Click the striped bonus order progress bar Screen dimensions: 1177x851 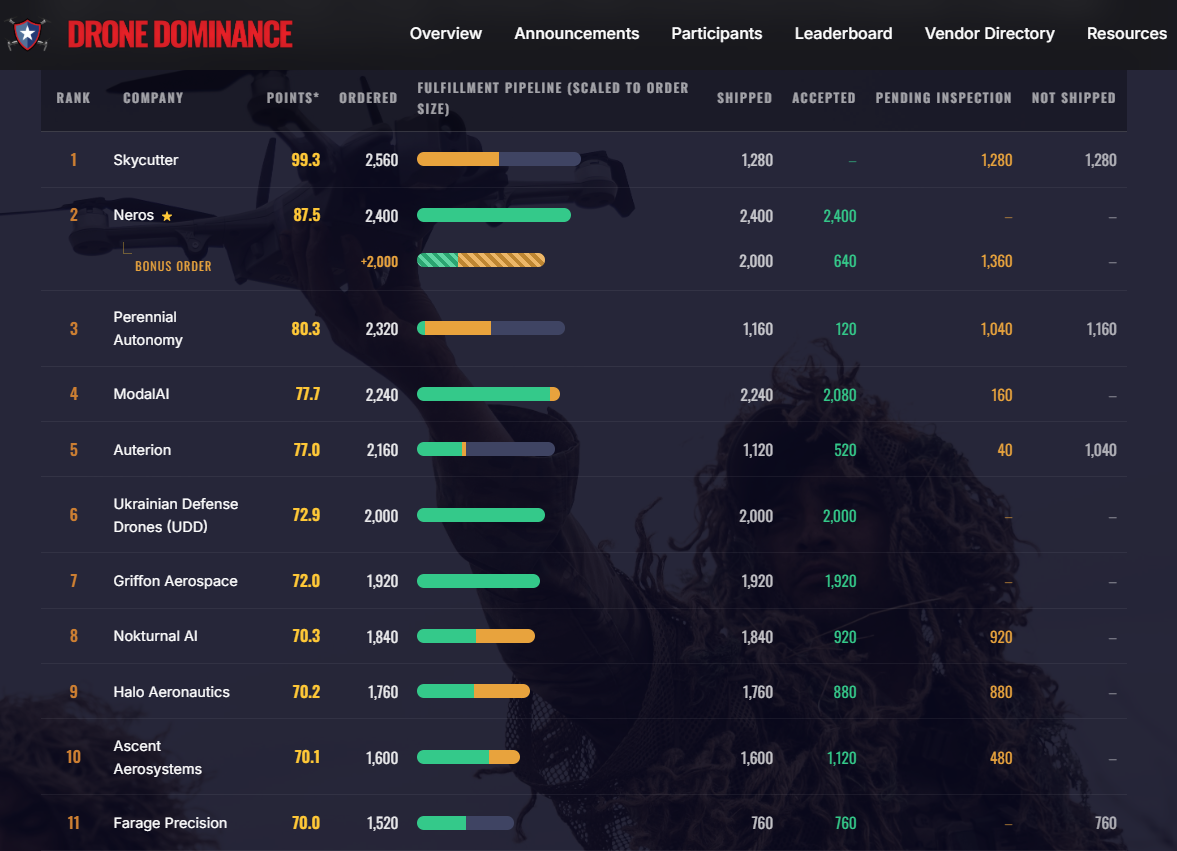[x=481, y=260]
